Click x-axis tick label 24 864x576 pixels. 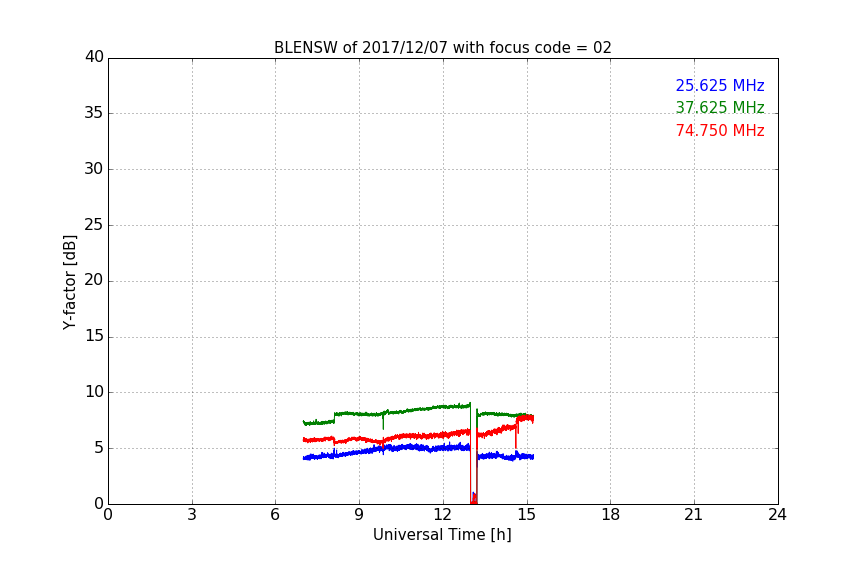point(777,515)
